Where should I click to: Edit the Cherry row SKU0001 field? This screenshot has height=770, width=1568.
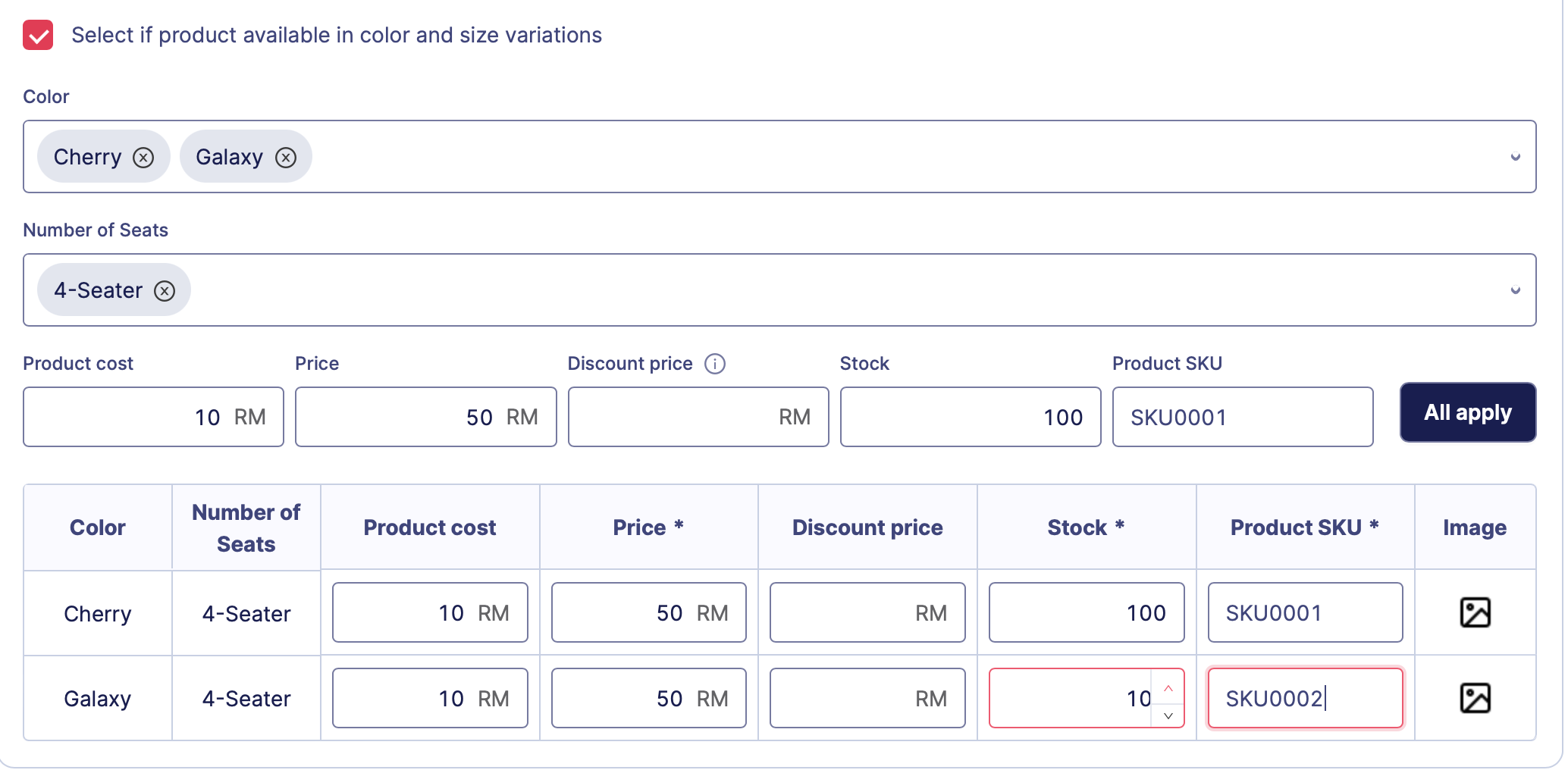click(x=1304, y=612)
